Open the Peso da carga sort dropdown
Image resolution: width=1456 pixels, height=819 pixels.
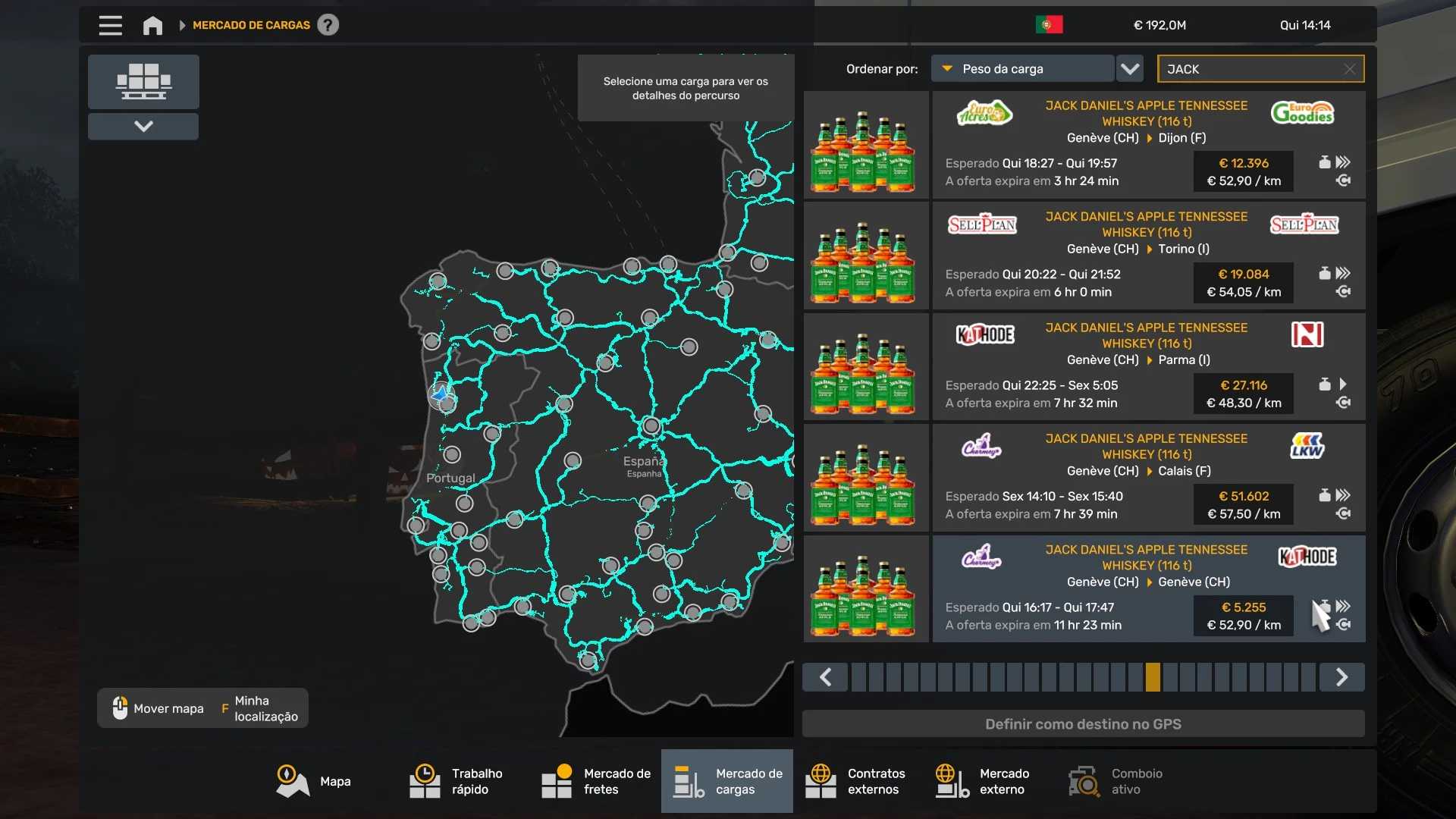[1022, 69]
